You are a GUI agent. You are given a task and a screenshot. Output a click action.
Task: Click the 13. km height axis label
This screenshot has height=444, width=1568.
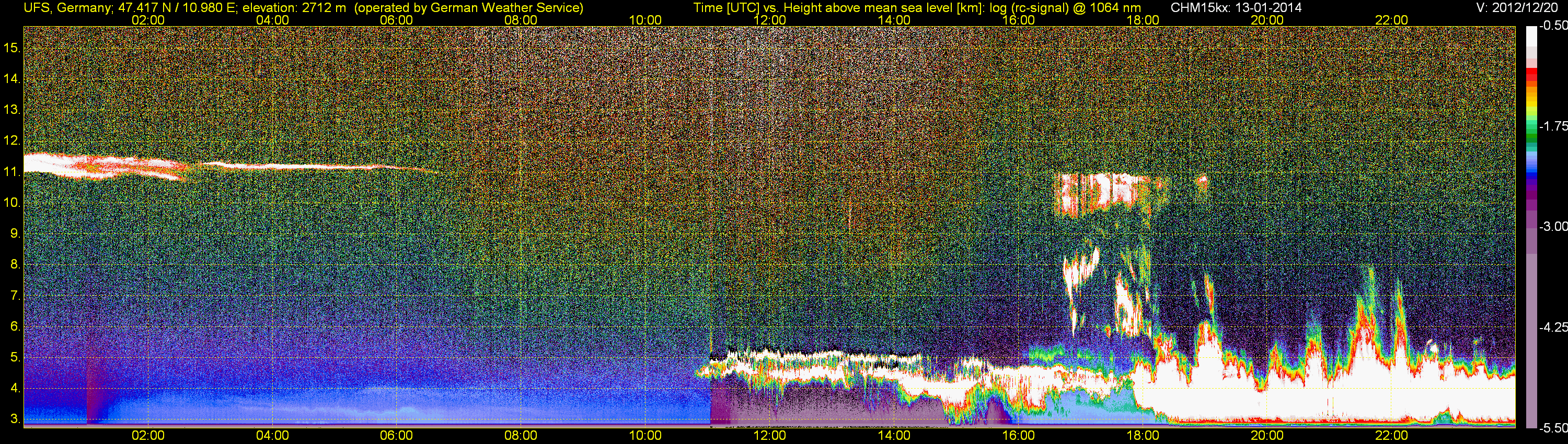click(x=12, y=110)
